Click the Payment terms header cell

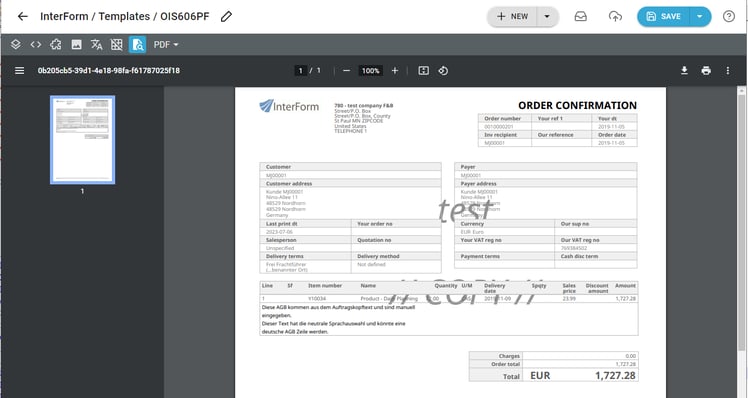click(x=505, y=256)
